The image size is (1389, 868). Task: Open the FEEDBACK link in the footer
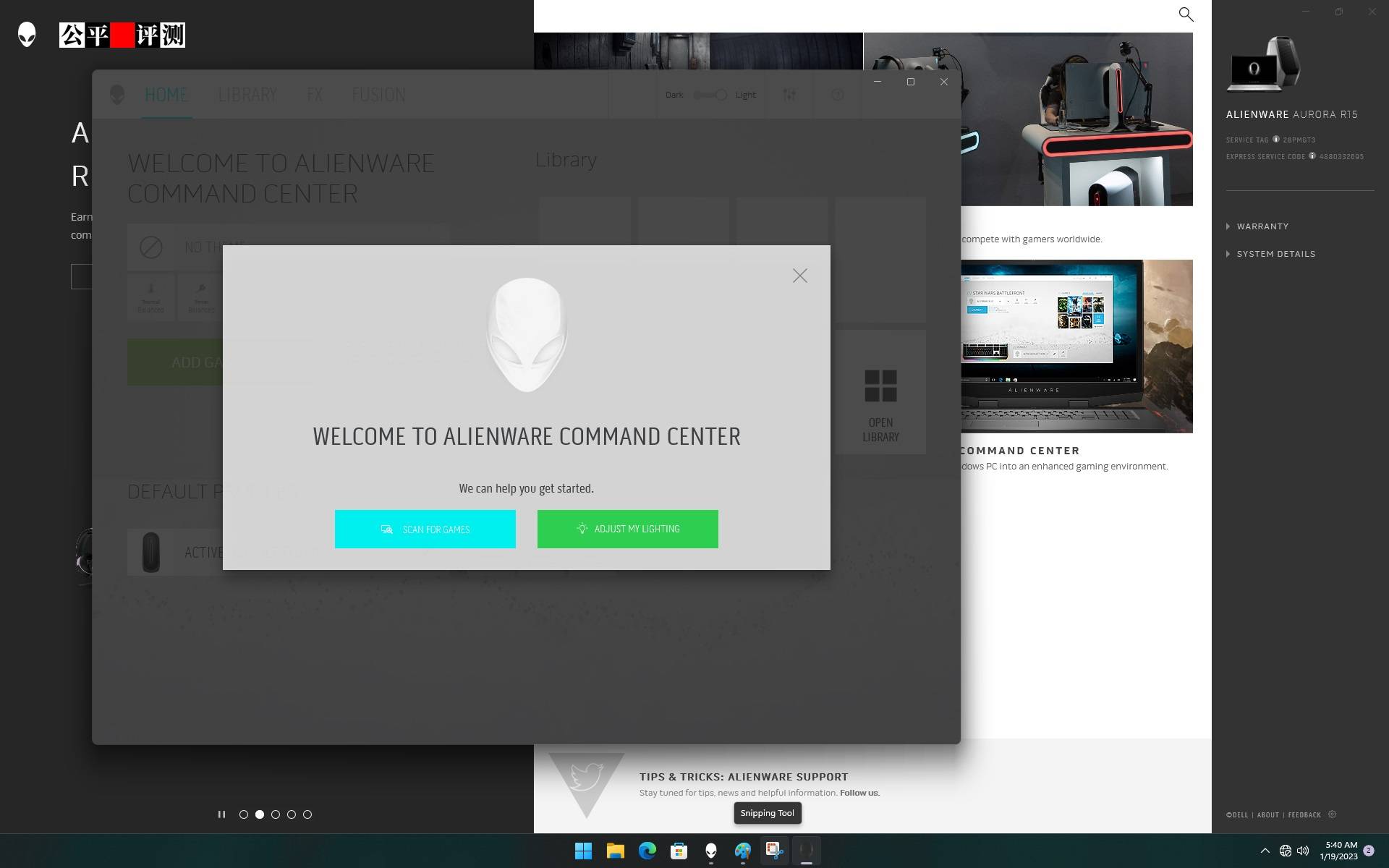point(1304,814)
